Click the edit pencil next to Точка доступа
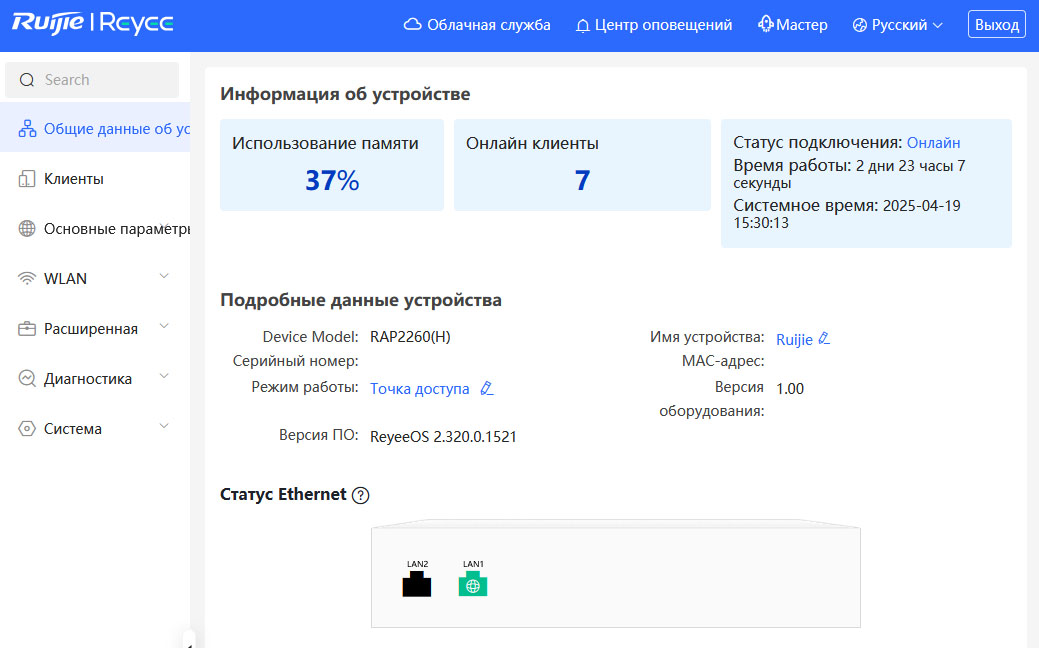Image resolution: width=1039 pixels, height=648 pixels. (487, 388)
